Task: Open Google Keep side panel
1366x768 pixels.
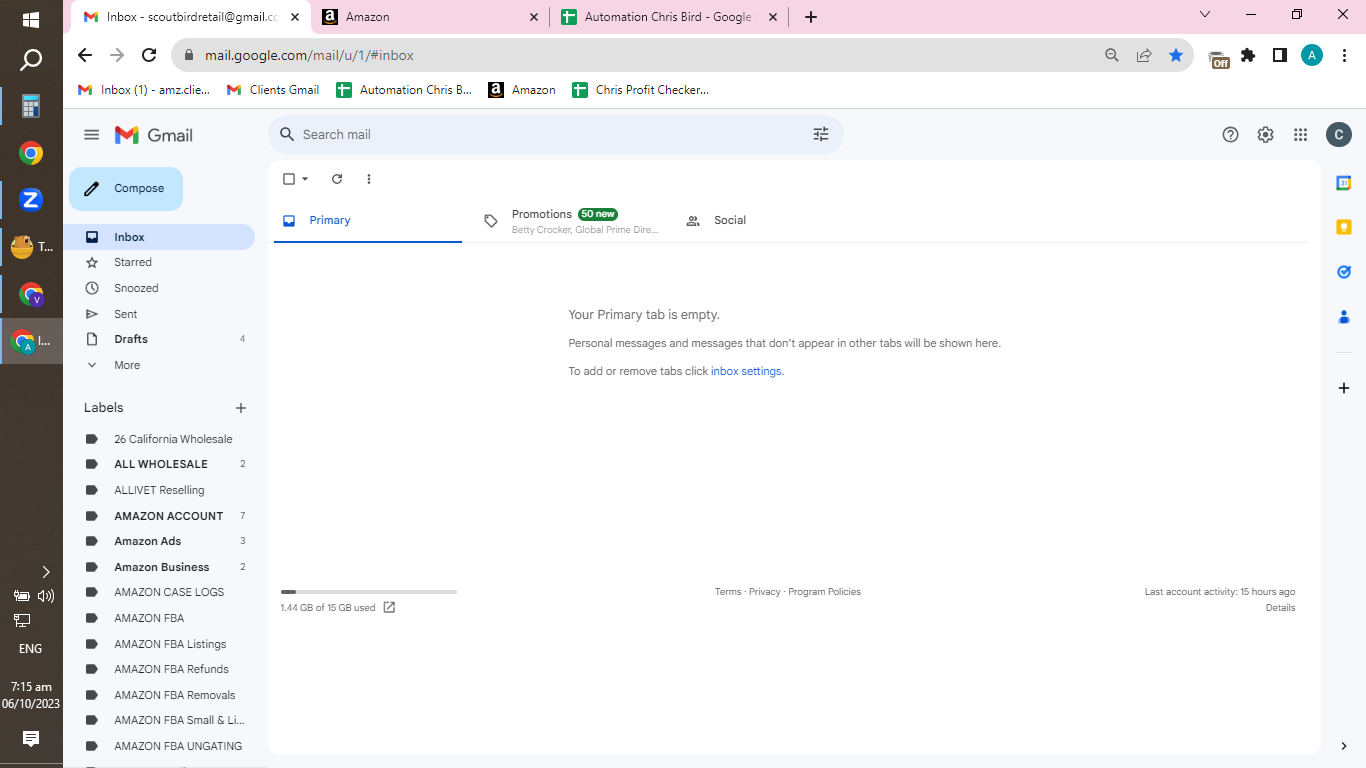Action: point(1344,227)
